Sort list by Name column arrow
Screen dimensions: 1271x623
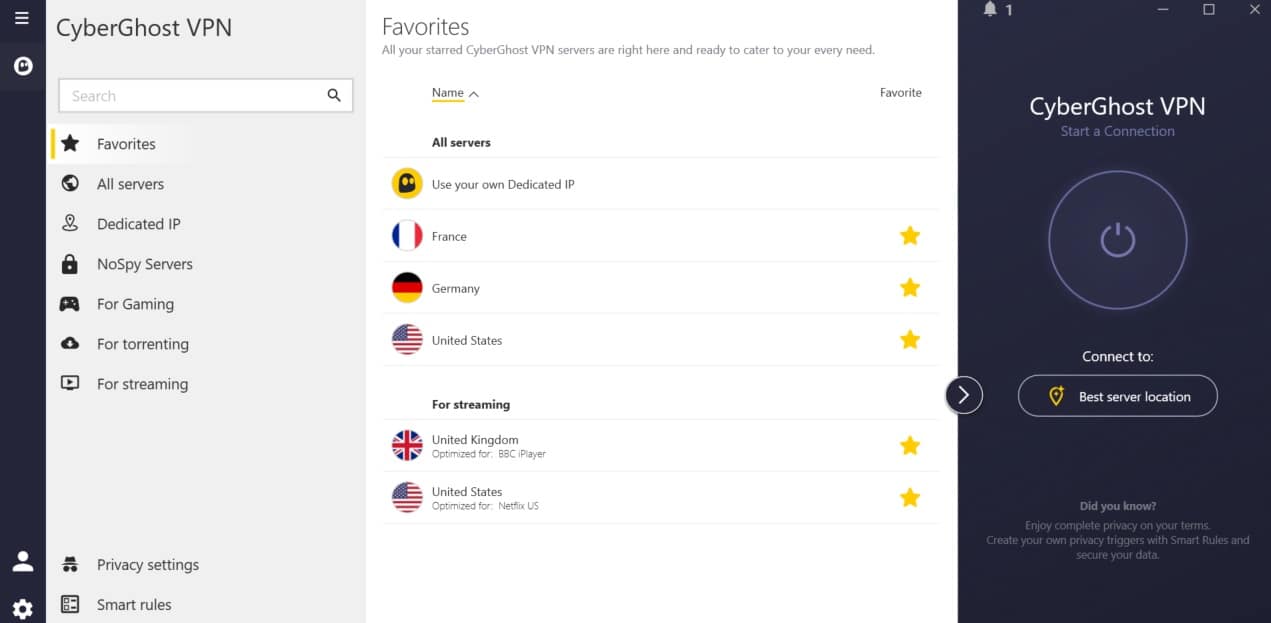tap(474, 94)
